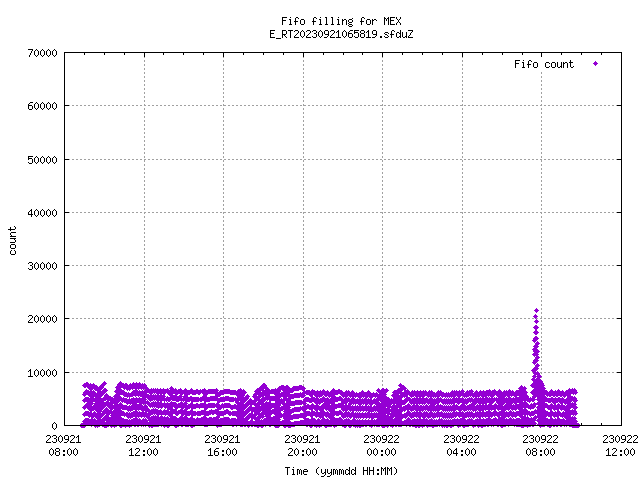Screen dimensions: 640x480
Task: Click the x-axis tick 230922 04:00
Action: pyautogui.click(x=462, y=446)
